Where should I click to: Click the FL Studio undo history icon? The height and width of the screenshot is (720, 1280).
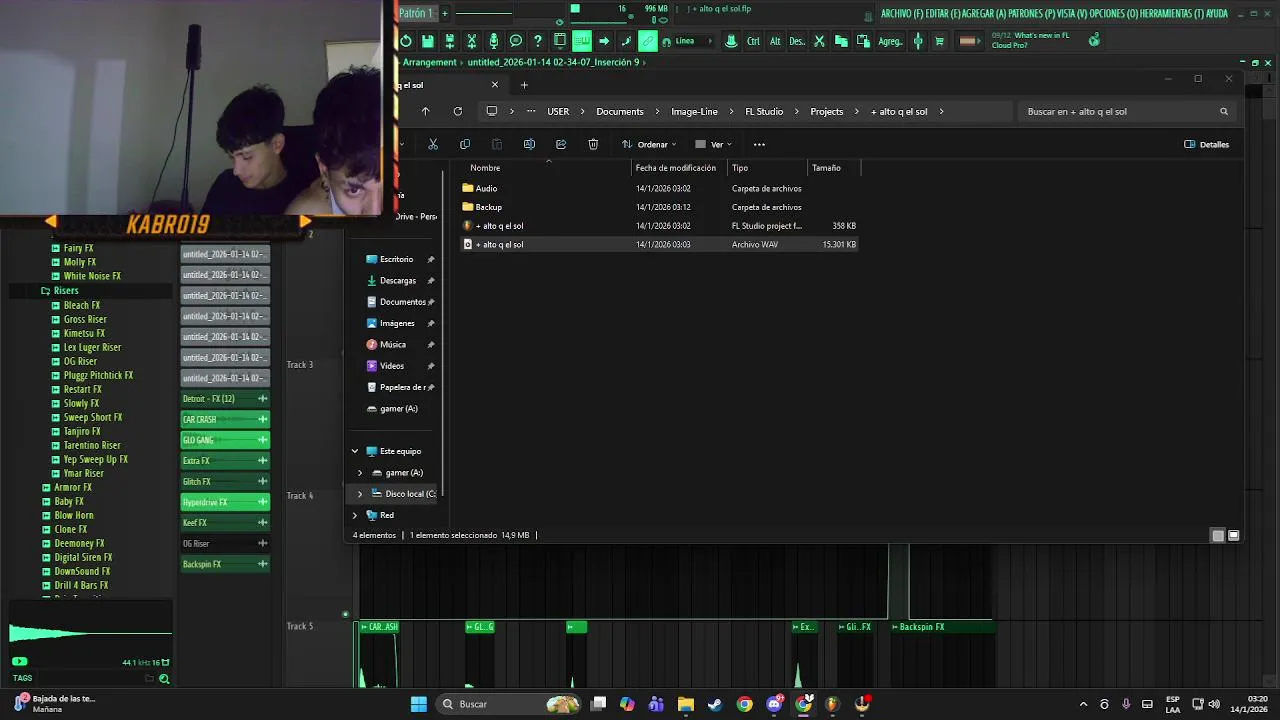[x=405, y=41]
